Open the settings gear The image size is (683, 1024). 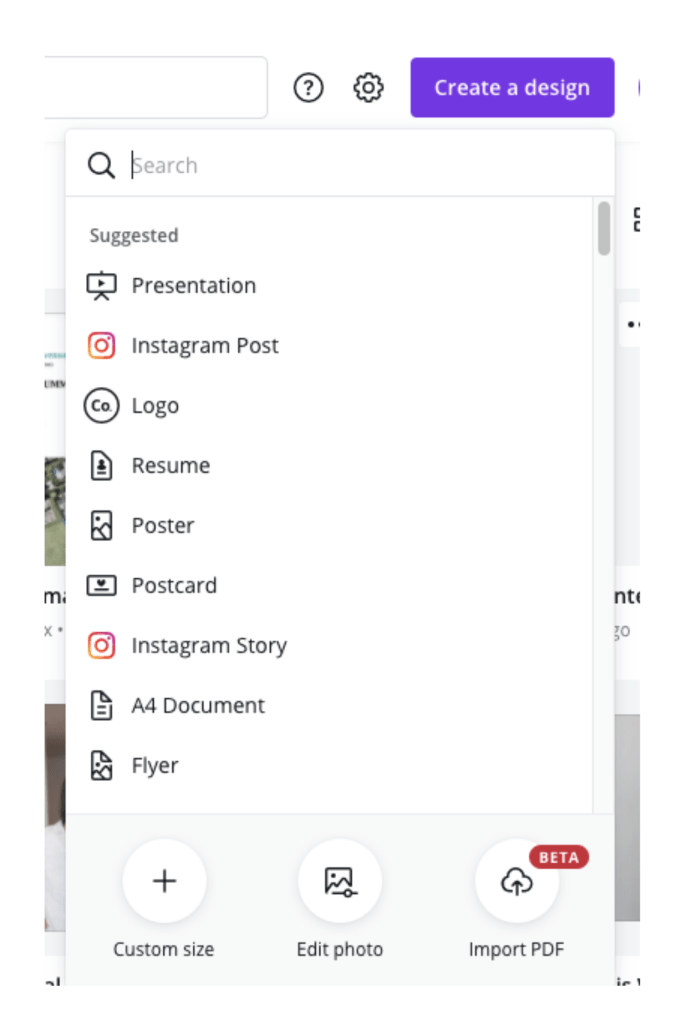(x=369, y=87)
